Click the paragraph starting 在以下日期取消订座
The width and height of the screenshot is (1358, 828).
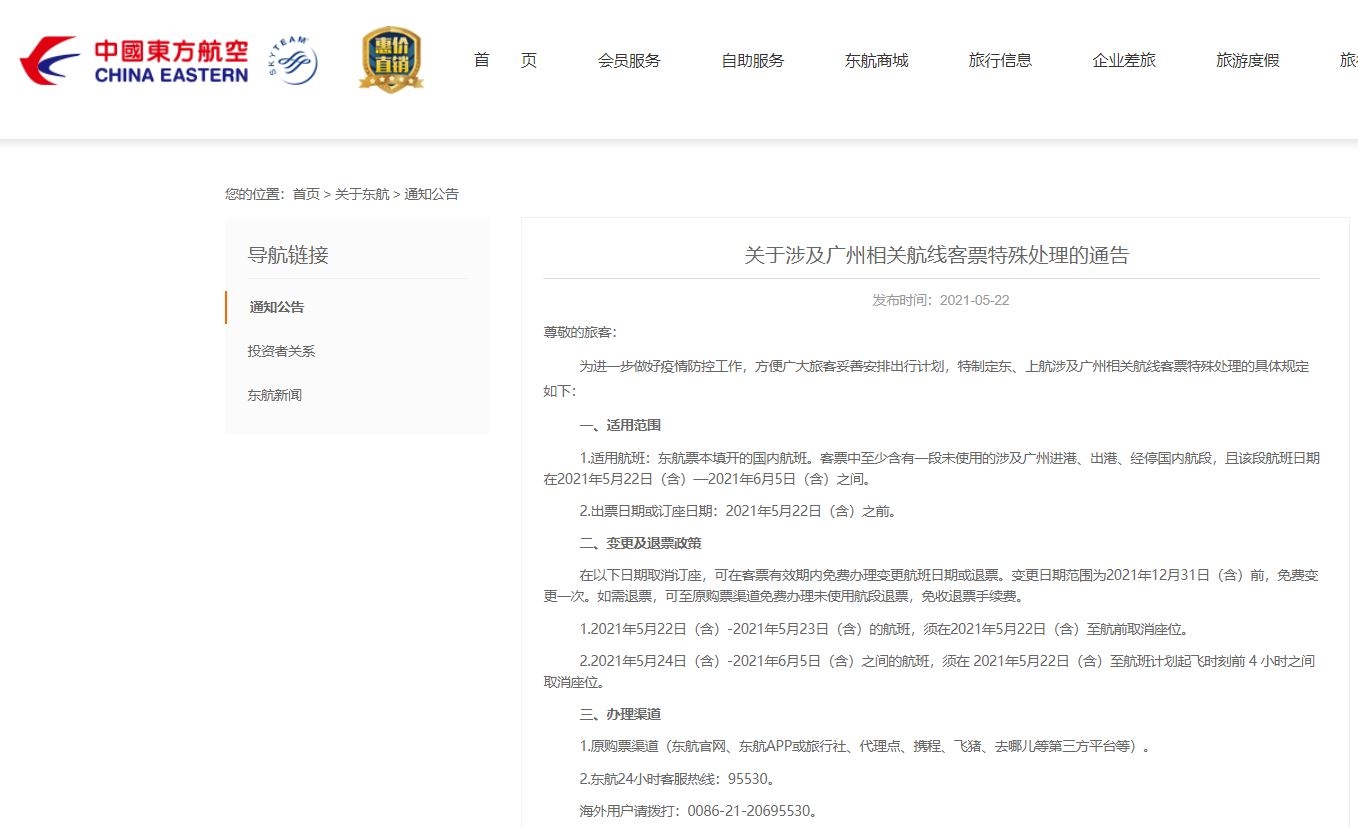[x=932, y=586]
